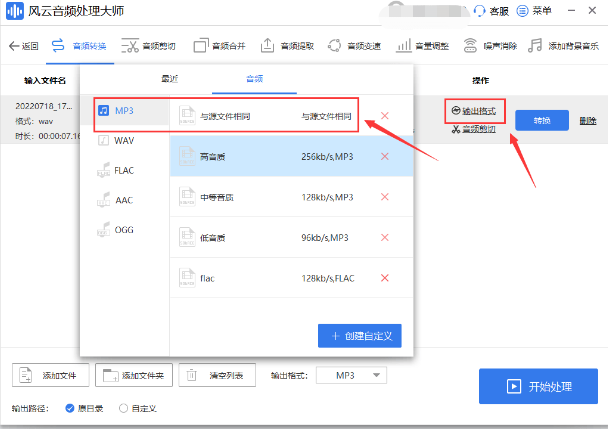Click the 清空列表 clear list button

(217, 375)
